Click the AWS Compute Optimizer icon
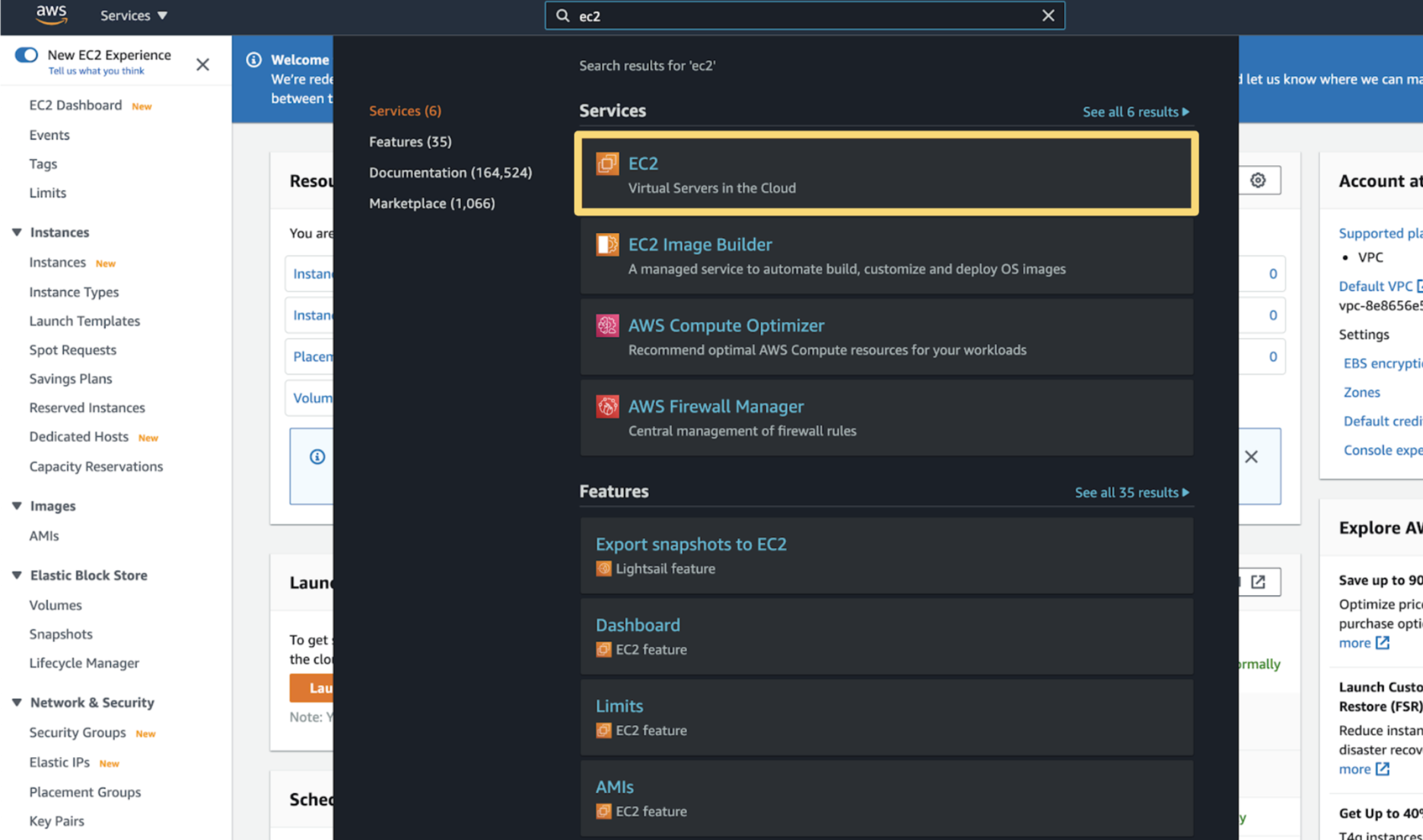The width and height of the screenshot is (1423, 840). point(607,326)
